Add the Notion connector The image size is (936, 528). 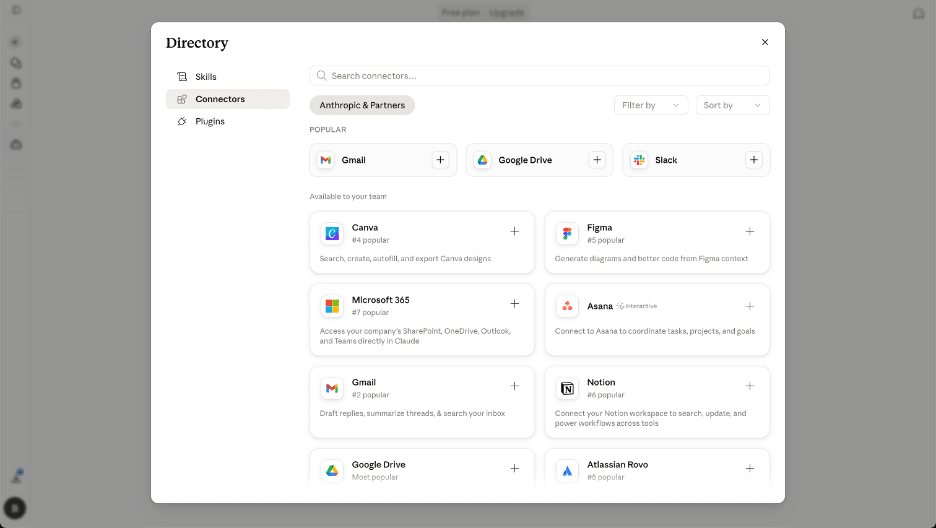point(750,386)
